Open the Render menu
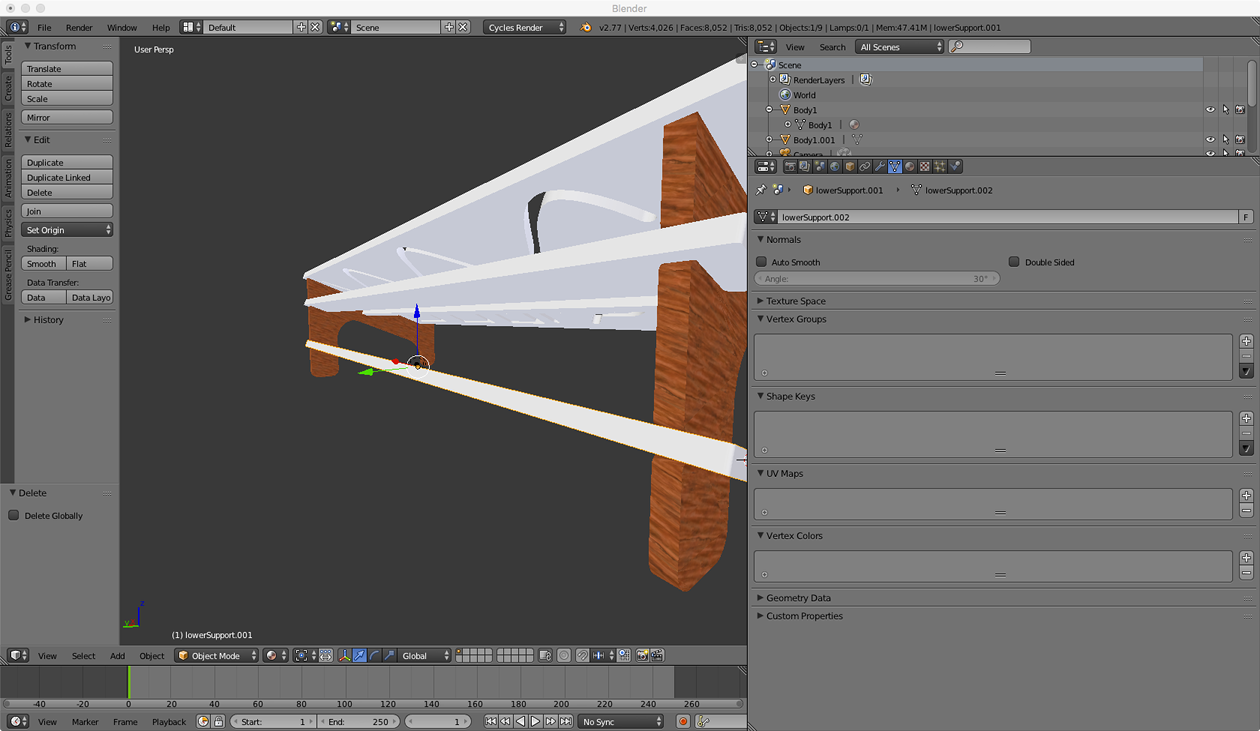This screenshot has width=1260, height=731. (x=79, y=28)
